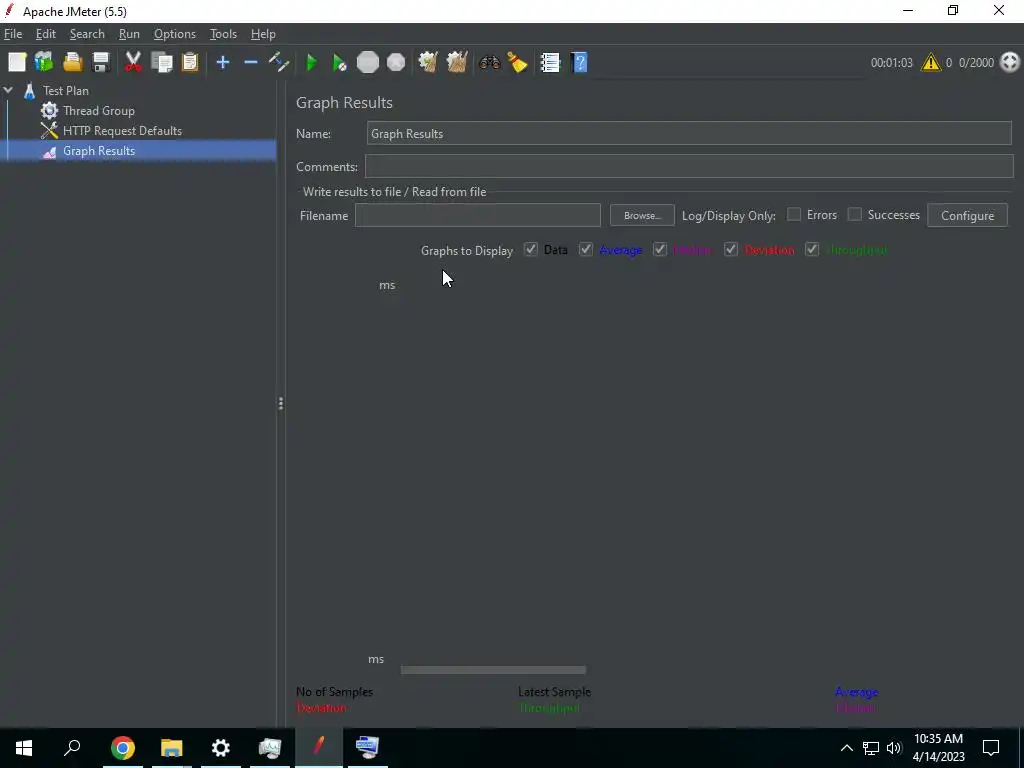
Task: Toggle the Errors only checkbox
Action: click(793, 214)
